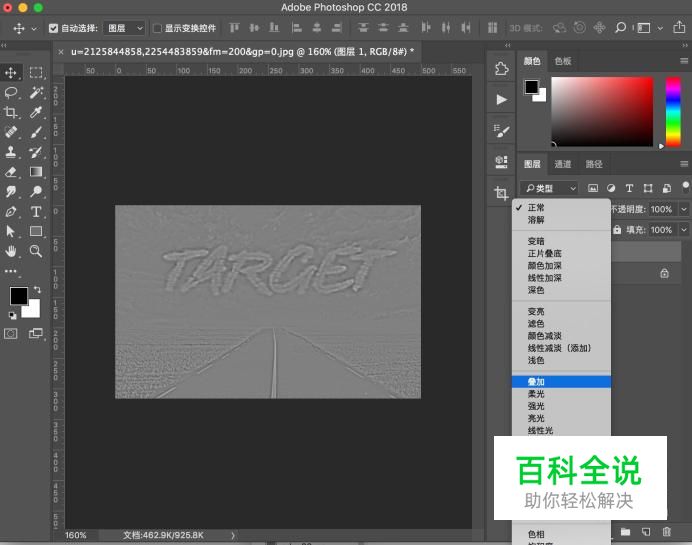This screenshot has width=692, height=545.
Task: Expand the Move tool preset picker arrow
Action: (34, 29)
